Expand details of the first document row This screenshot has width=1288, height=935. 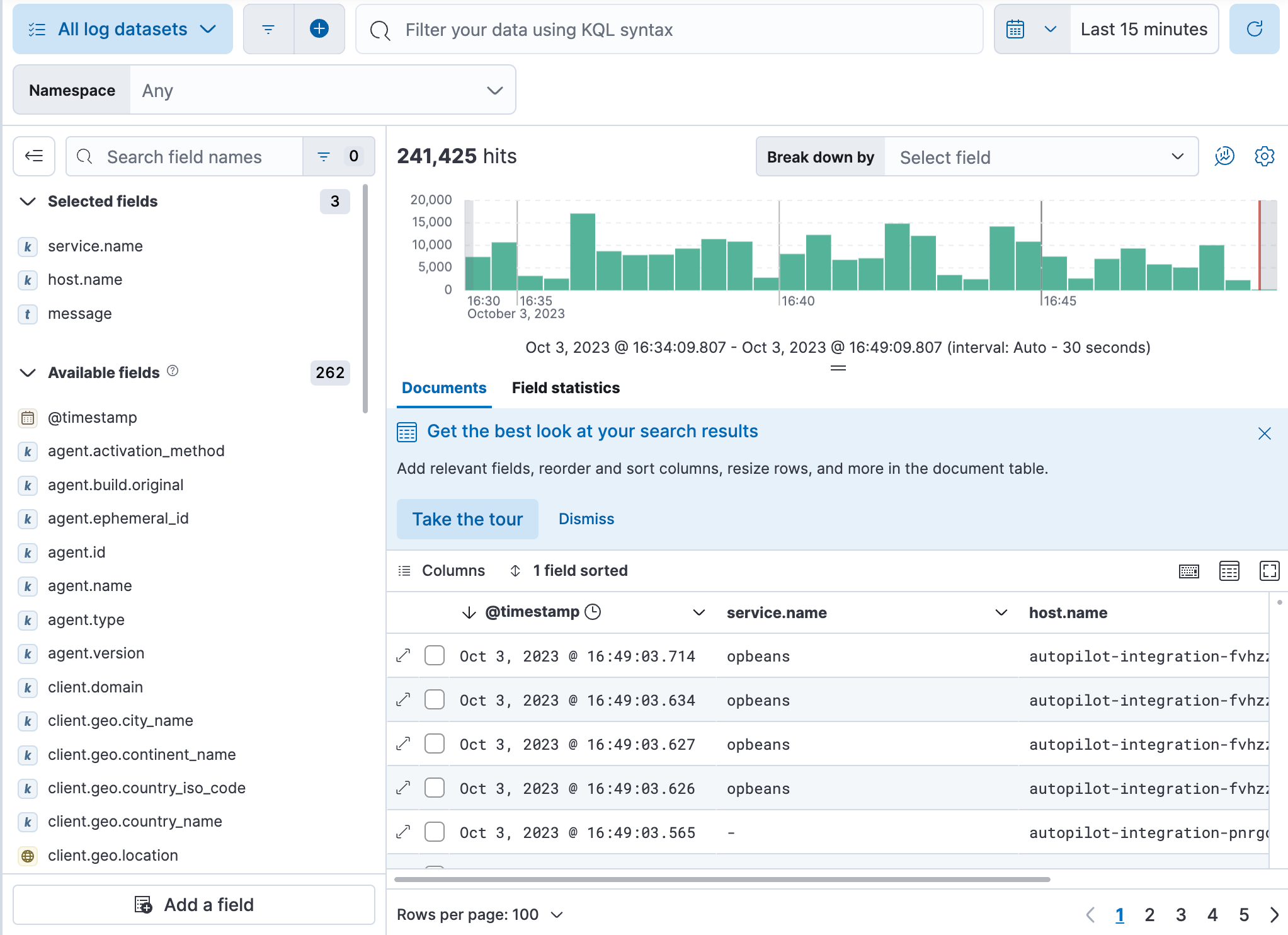(404, 655)
